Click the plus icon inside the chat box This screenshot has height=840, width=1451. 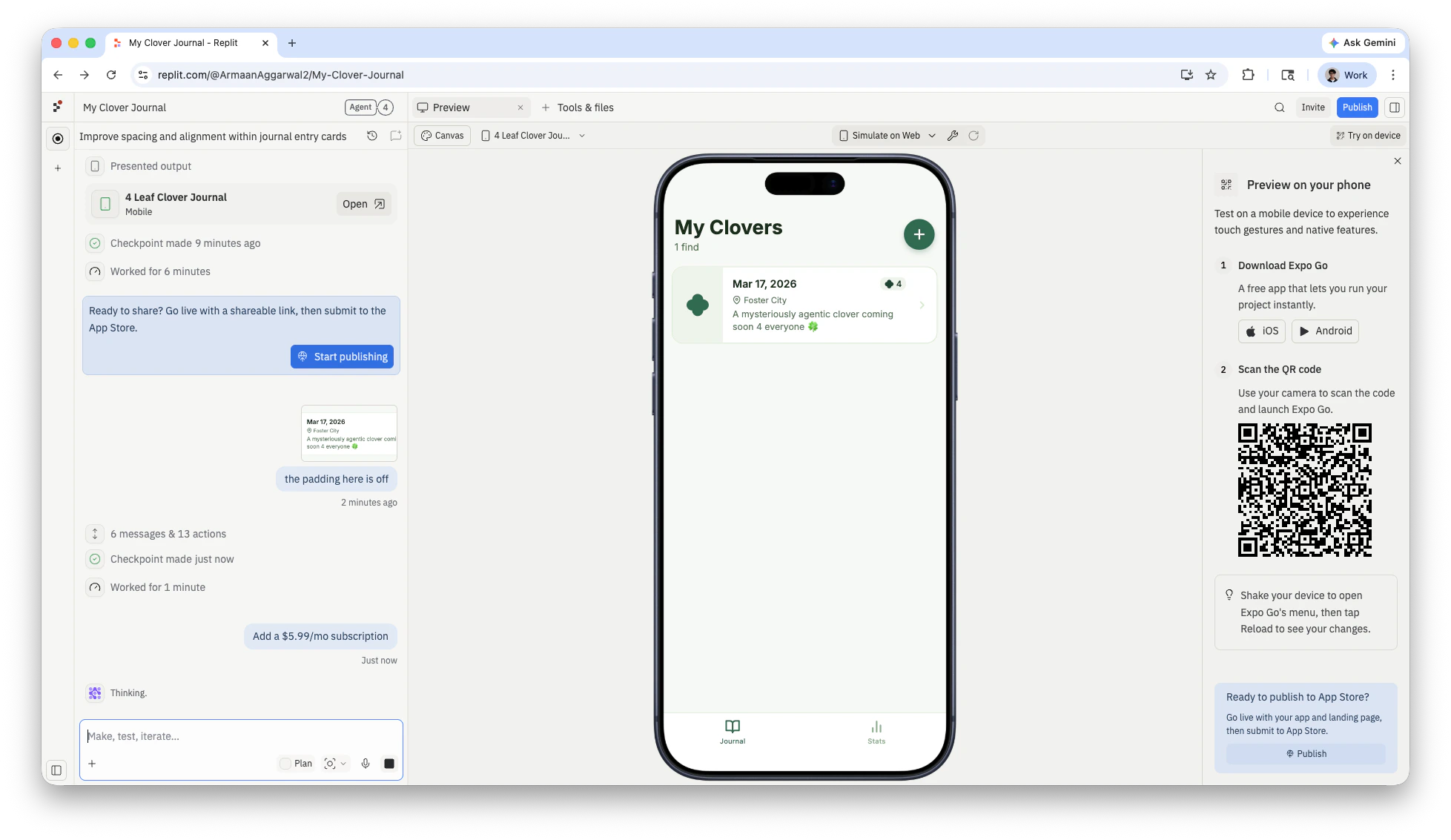(92, 763)
